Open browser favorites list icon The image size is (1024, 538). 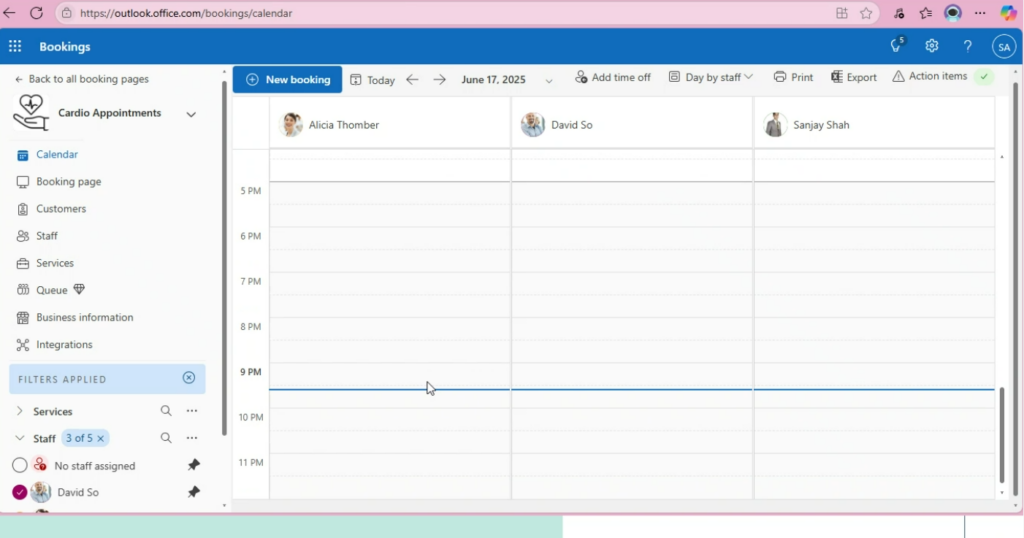925,13
